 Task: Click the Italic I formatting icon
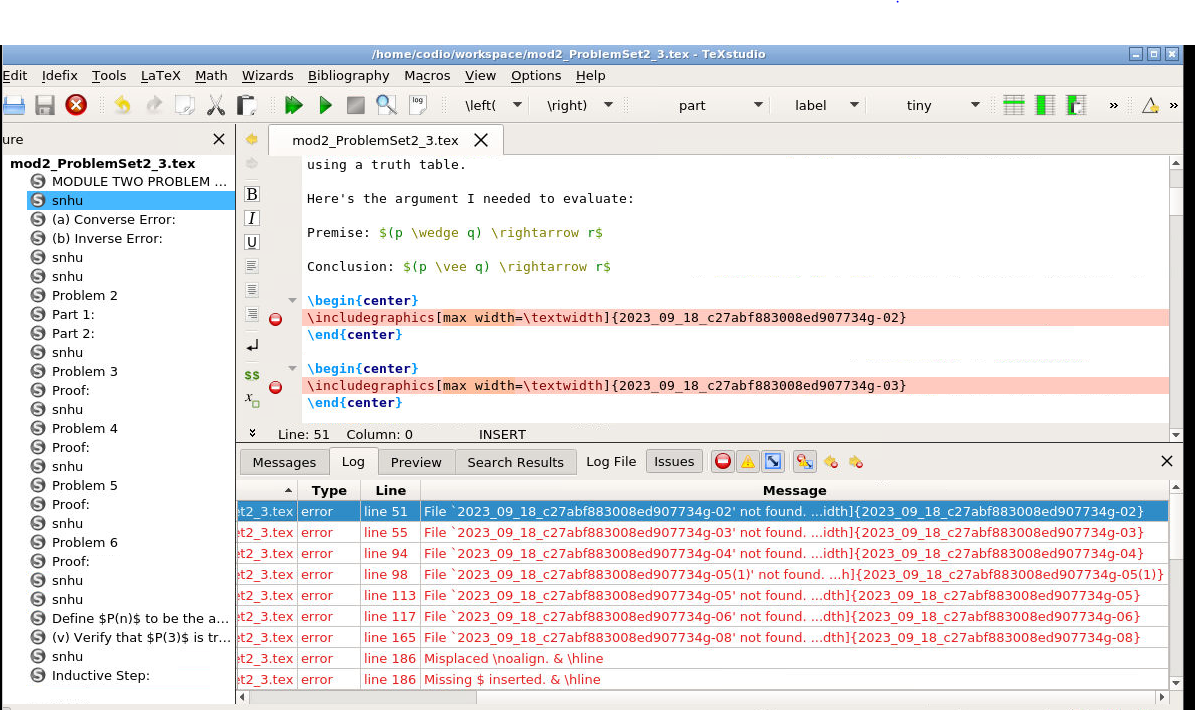coord(252,218)
